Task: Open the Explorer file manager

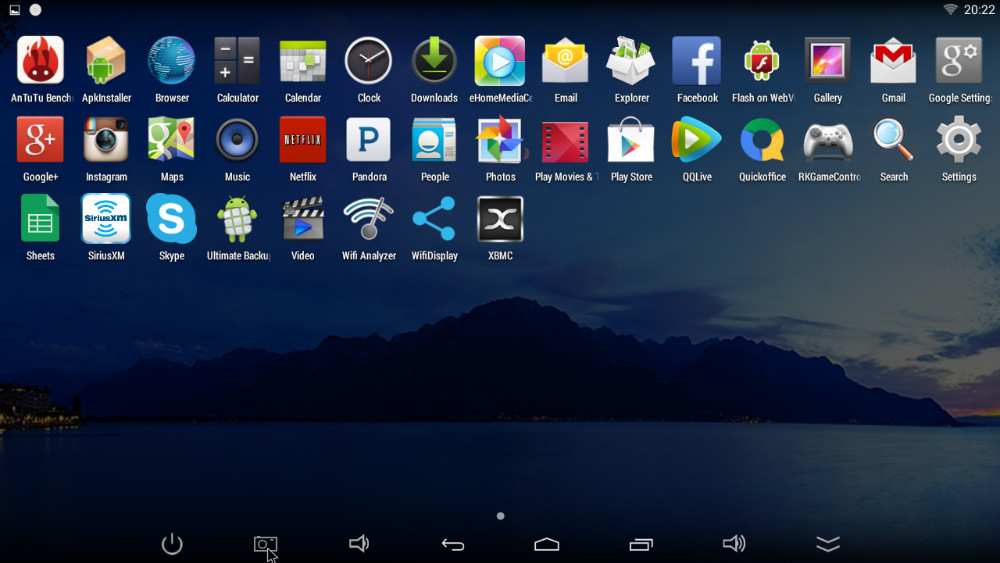Action: click(631, 61)
